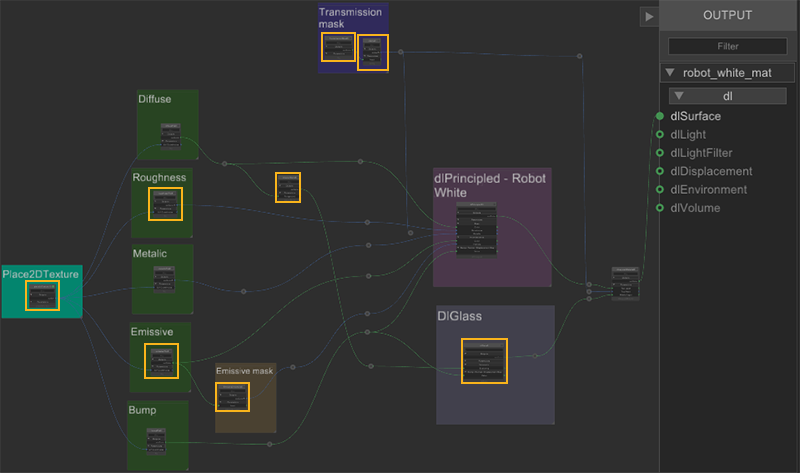The height and width of the screenshot is (473, 800).
Task: Click the dlPrincipled - Robot White shader node
Action: (483, 230)
